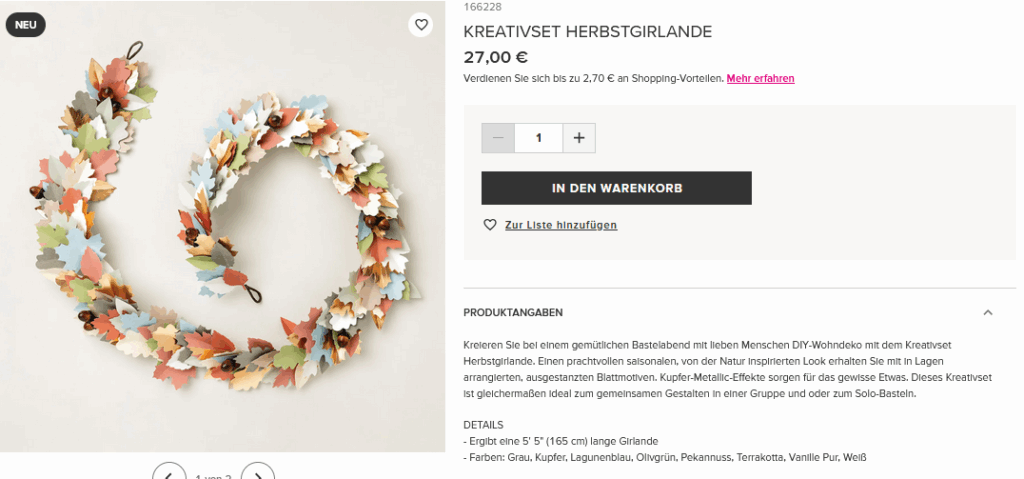The height and width of the screenshot is (479, 1024).
Task: Click heart icon beside Zur Liste hinzufügen
Action: pyautogui.click(x=490, y=225)
